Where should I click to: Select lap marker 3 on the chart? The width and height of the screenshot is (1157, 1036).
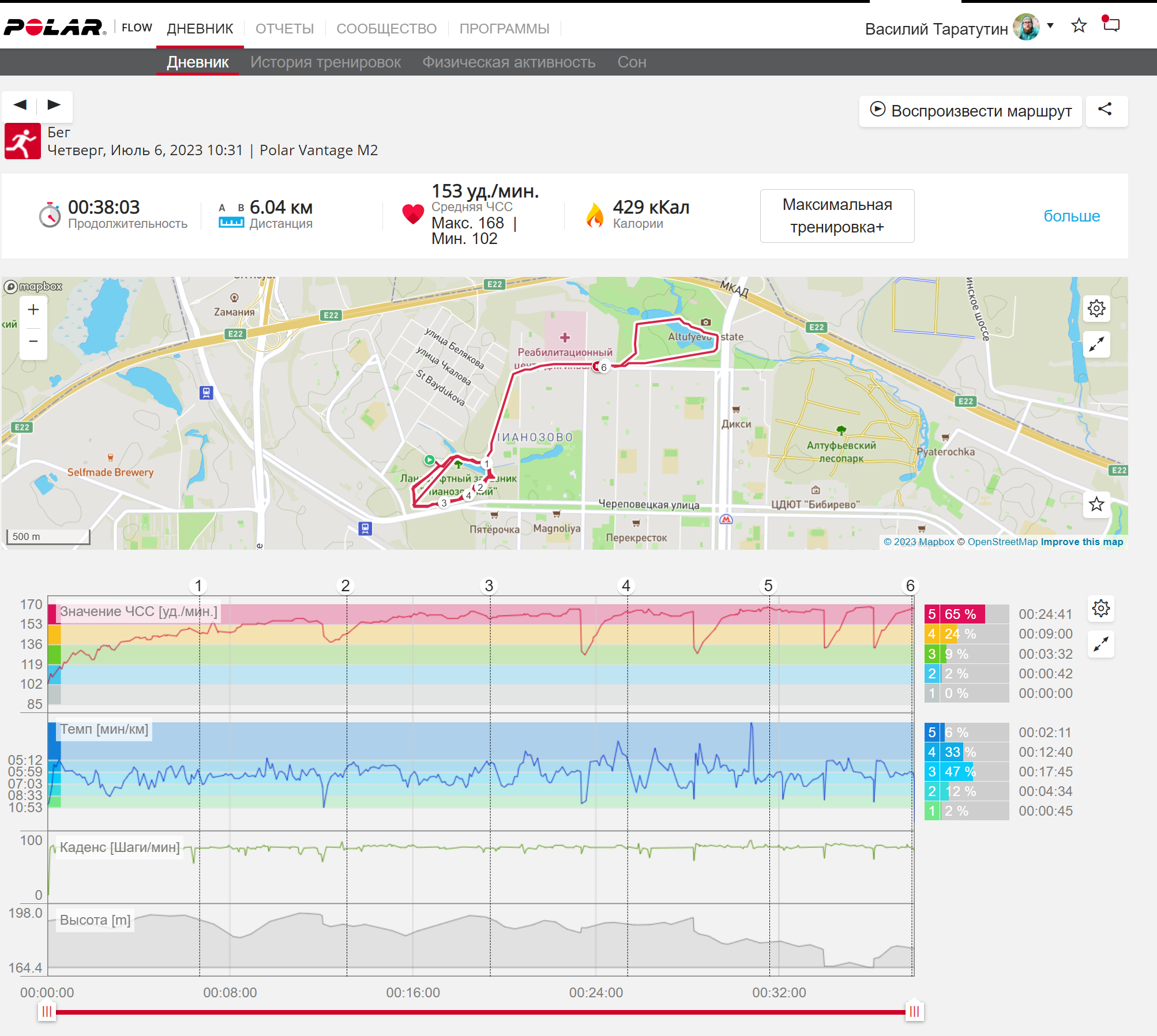[489, 586]
